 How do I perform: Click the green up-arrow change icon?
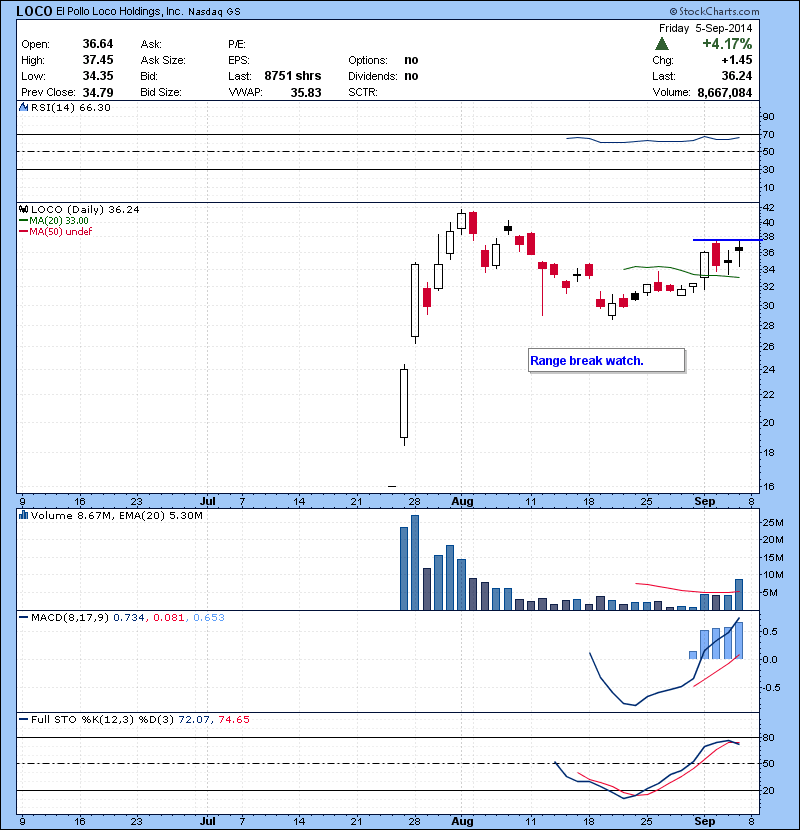click(661, 43)
